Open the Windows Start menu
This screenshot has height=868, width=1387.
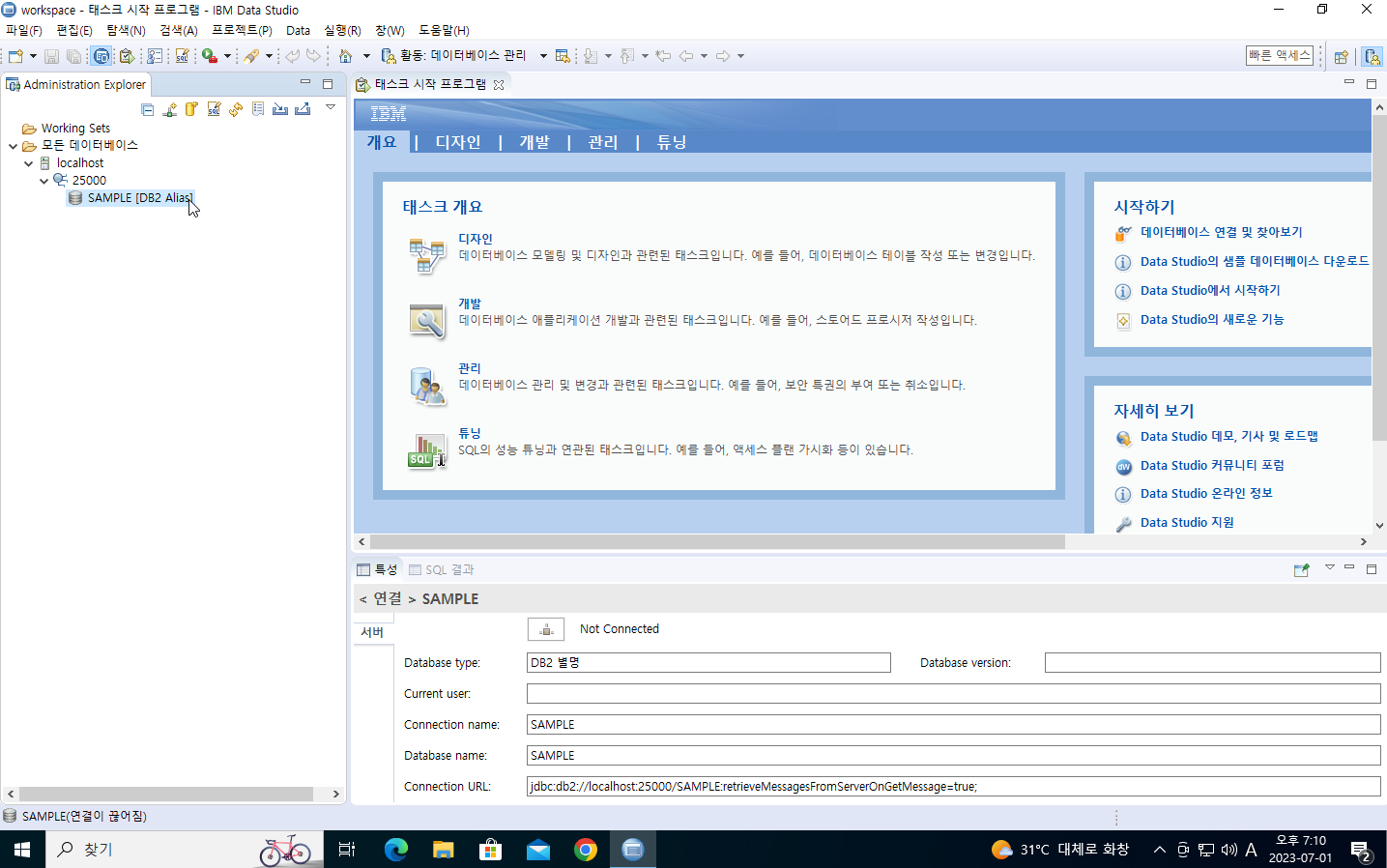click(22, 850)
